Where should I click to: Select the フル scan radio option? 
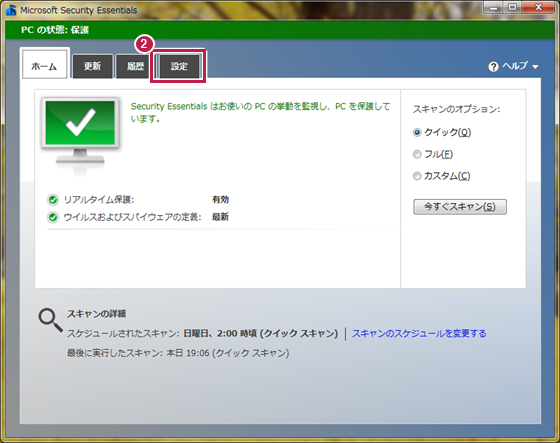pos(417,154)
